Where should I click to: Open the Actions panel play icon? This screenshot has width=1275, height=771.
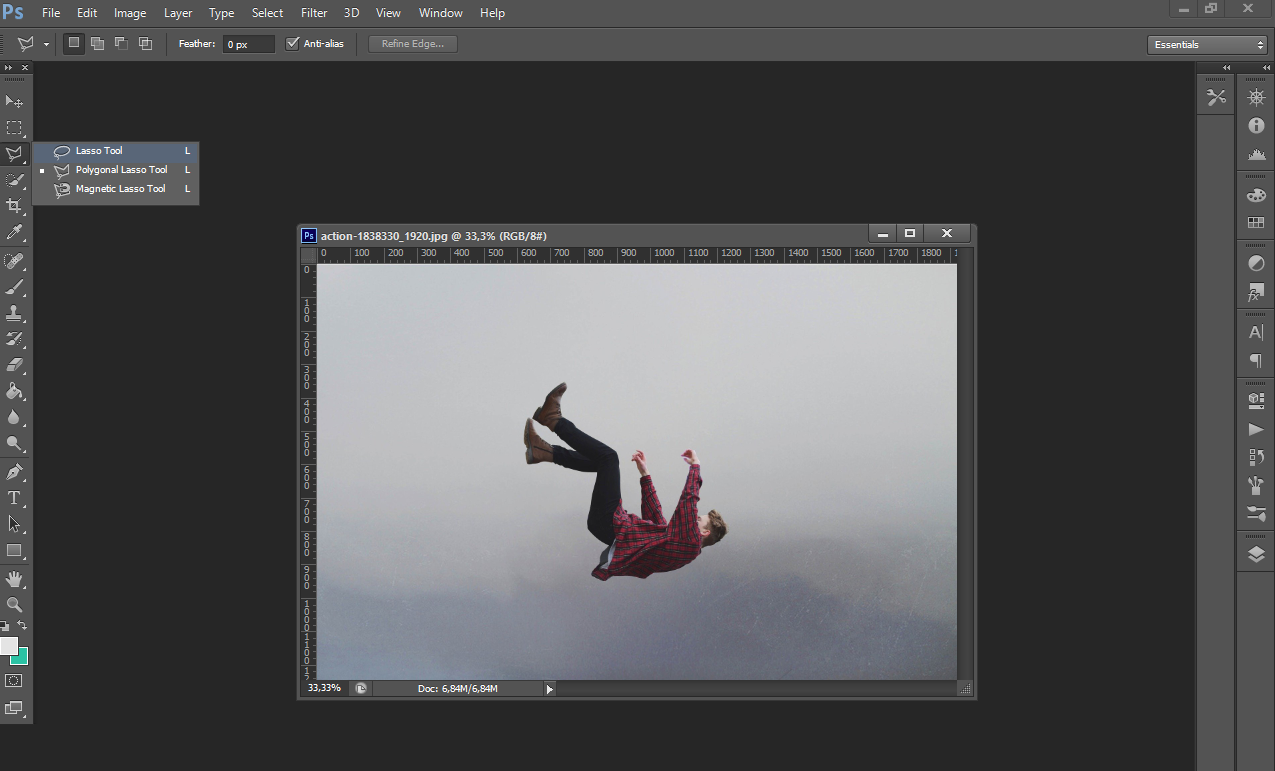(x=1256, y=429)
